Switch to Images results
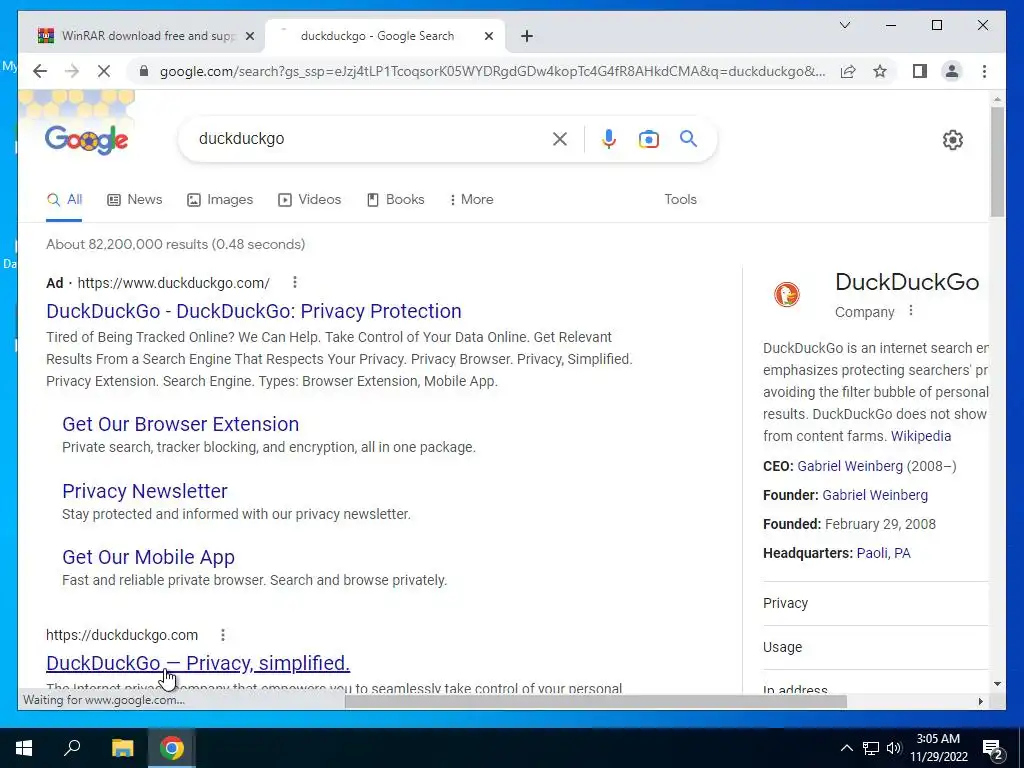The image size is (1024, 768). pyautogui.click(x=220, y=200)
